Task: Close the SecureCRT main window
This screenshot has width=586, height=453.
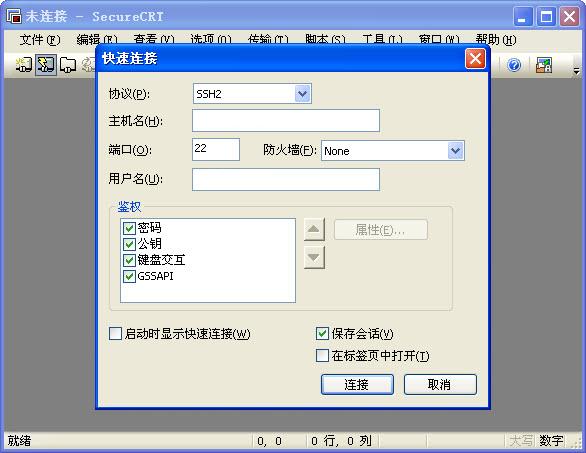Action: point(569,16)
